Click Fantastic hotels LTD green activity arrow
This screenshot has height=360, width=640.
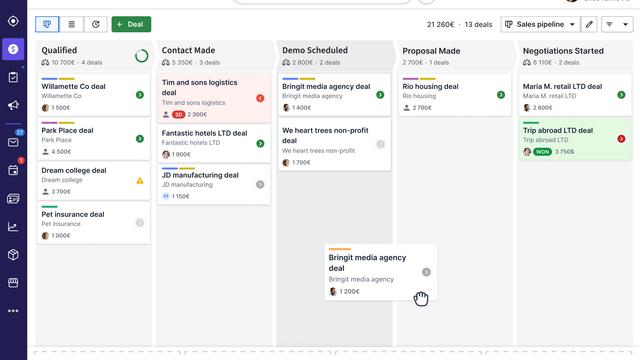[260, 143]
